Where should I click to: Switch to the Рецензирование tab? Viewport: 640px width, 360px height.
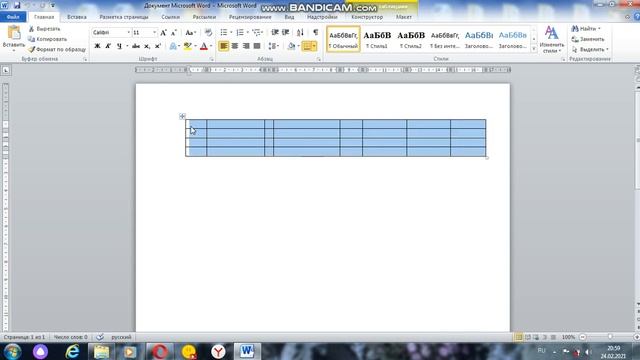tap(250, 17)
